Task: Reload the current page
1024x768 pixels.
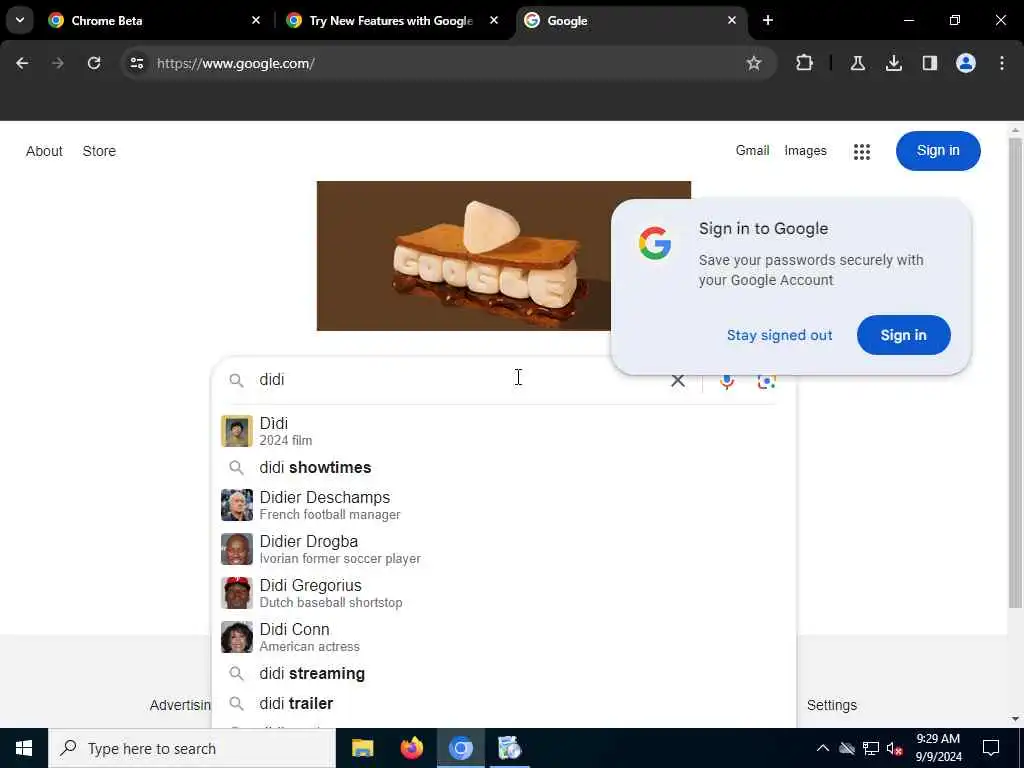Action: pos(94,63)
